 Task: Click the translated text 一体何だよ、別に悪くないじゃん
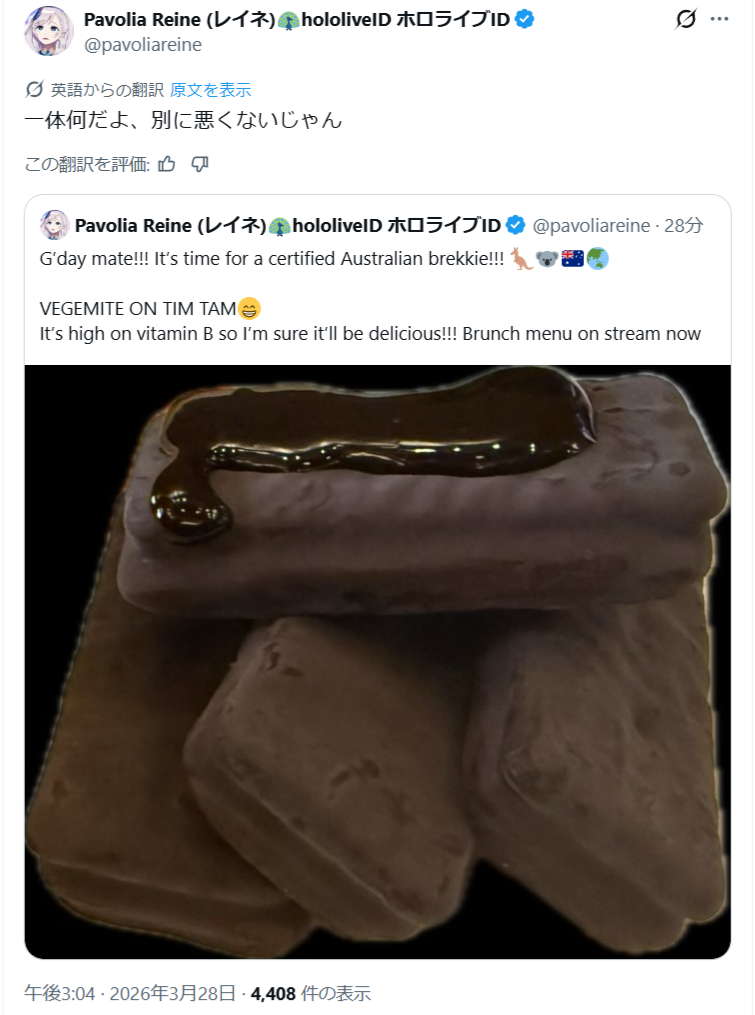click(184, 121)
